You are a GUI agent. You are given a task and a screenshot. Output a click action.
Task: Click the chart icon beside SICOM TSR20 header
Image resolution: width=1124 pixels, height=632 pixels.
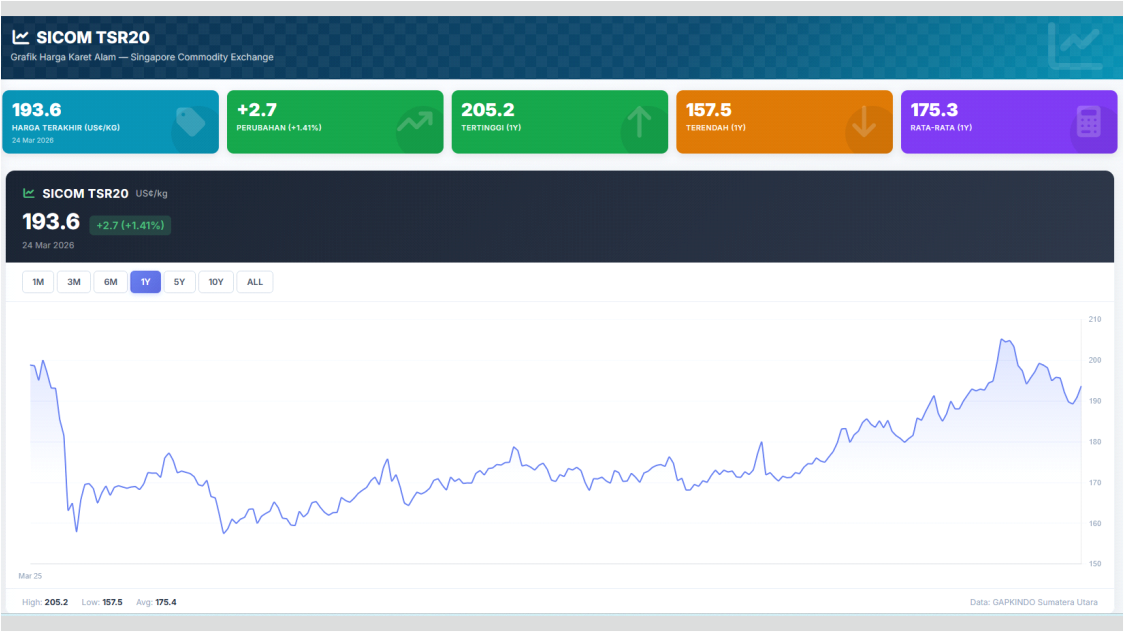pos(20,37)
